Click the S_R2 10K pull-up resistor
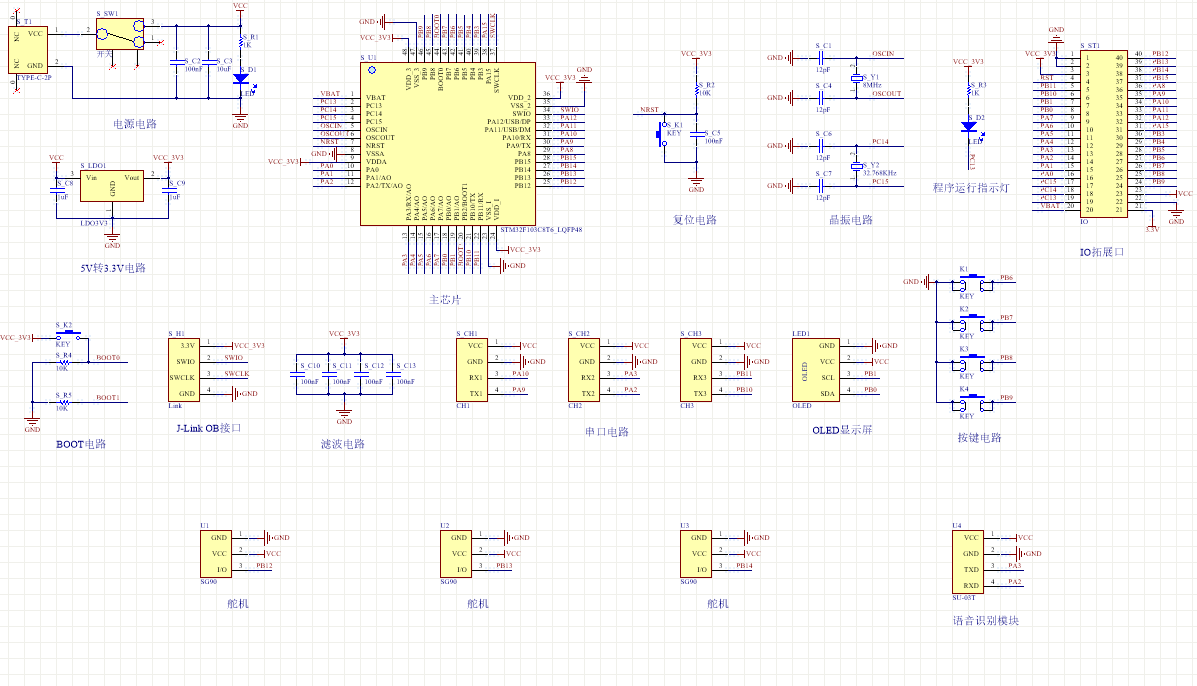 pos(697,89)
